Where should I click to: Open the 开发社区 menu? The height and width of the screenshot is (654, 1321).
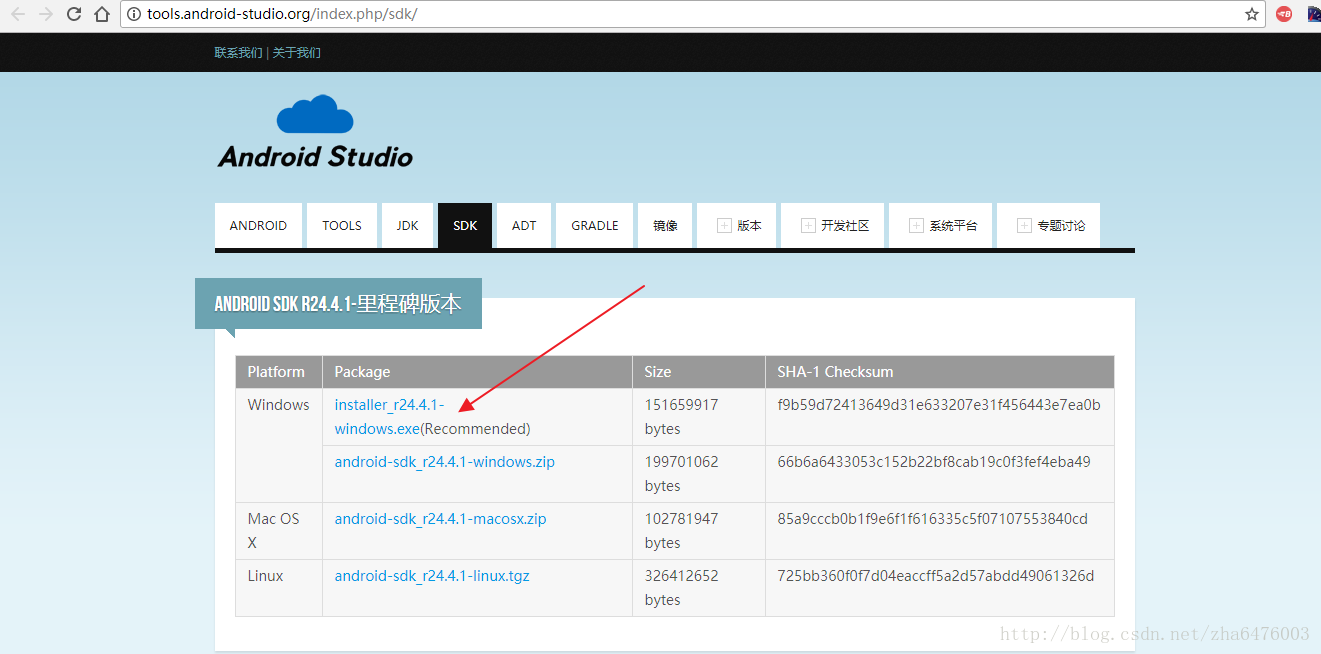[x=832, y=225]
